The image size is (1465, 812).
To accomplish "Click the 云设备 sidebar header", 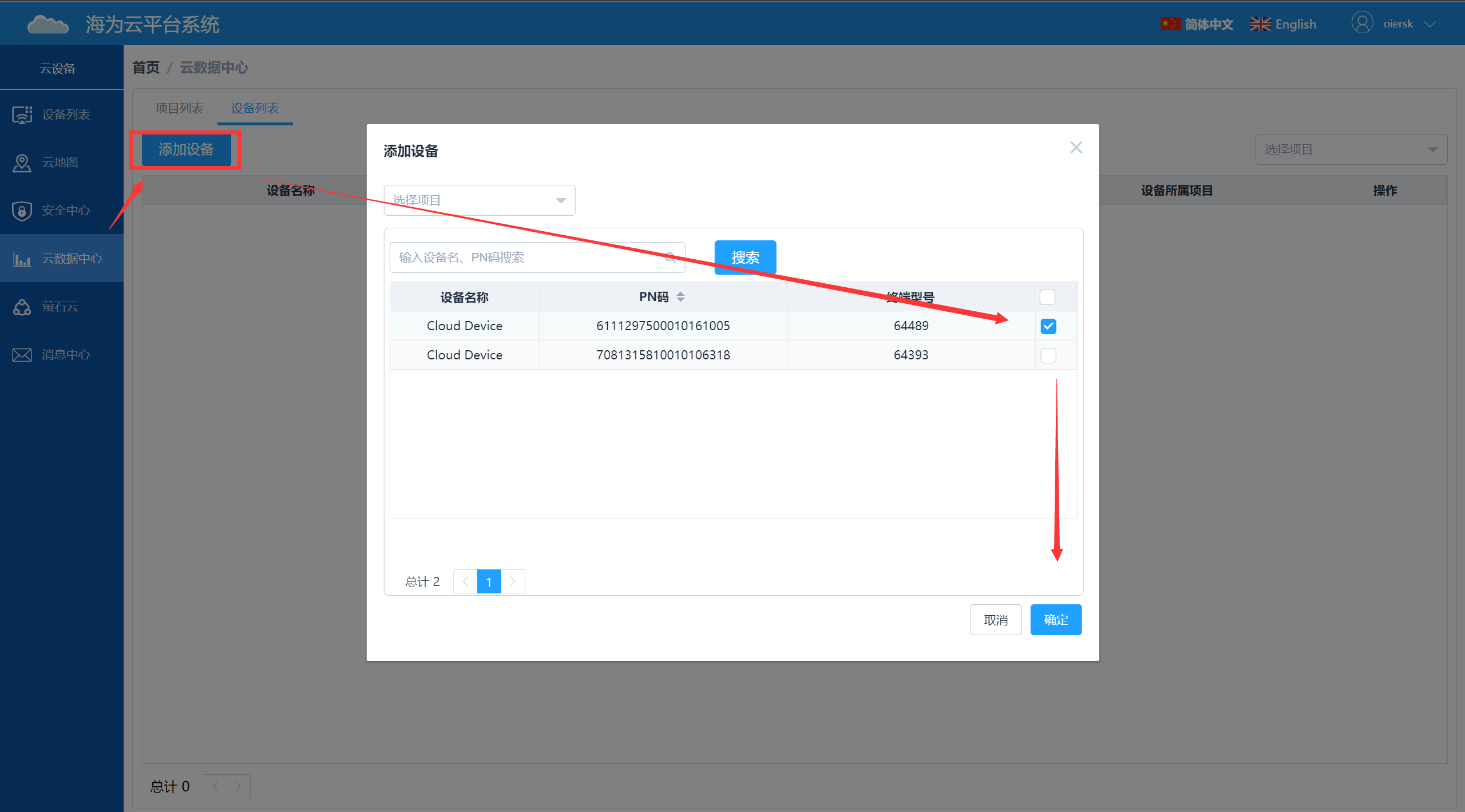I will tap(57, 69).
